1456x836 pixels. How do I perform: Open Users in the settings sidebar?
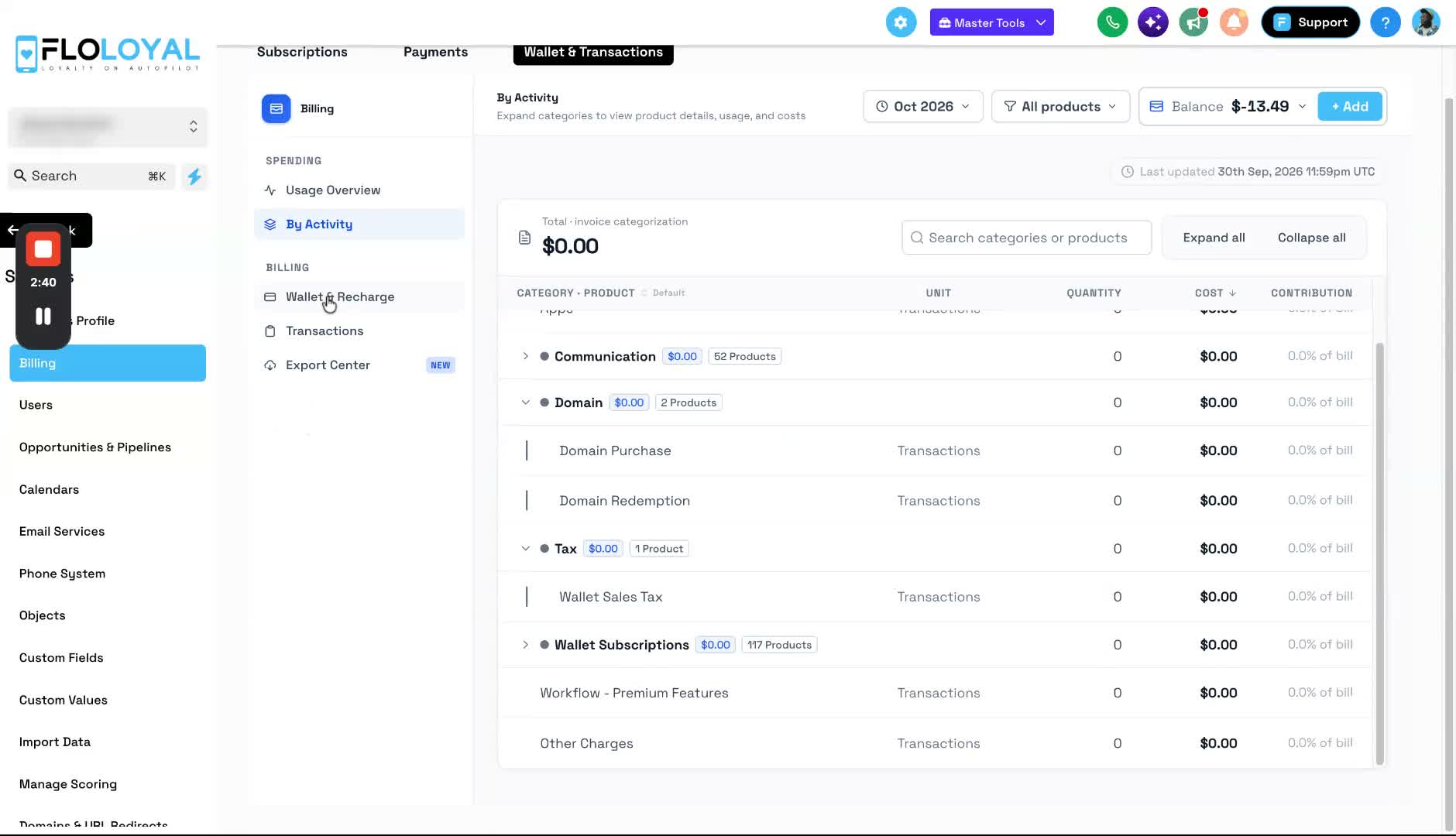click(36, 405)
